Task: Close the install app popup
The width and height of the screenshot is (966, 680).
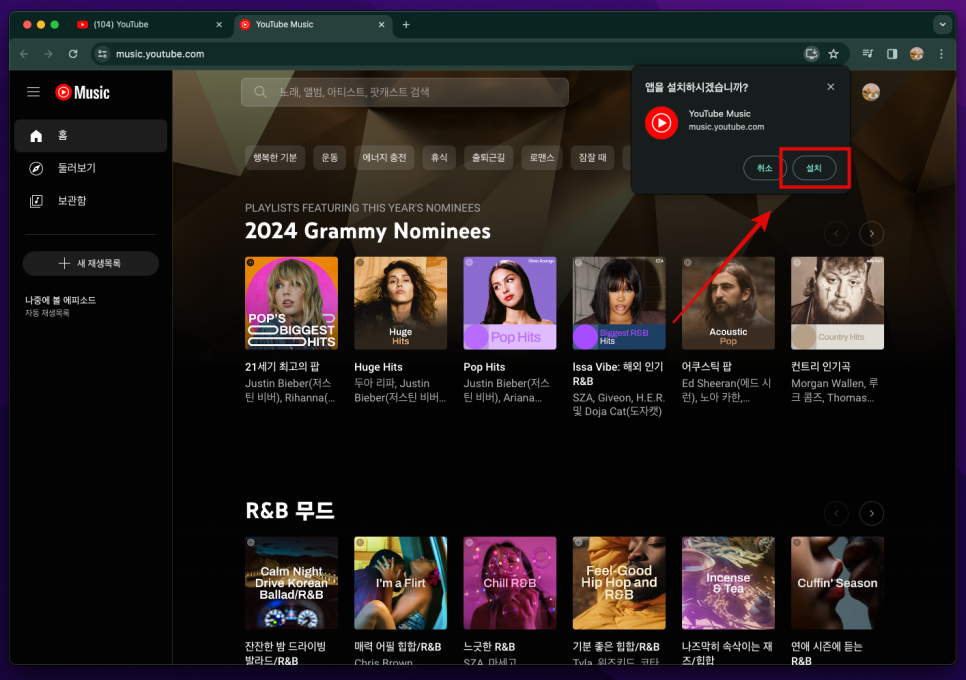Action: 830,87
